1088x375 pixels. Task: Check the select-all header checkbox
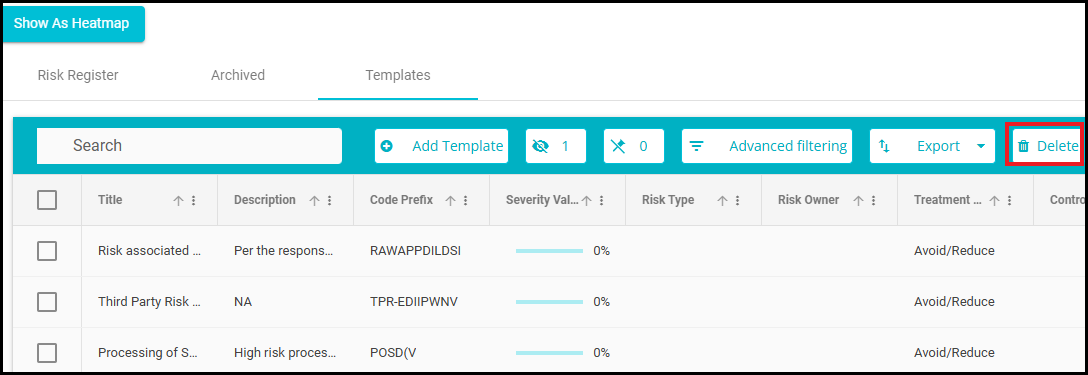click(x=46, y=200)
